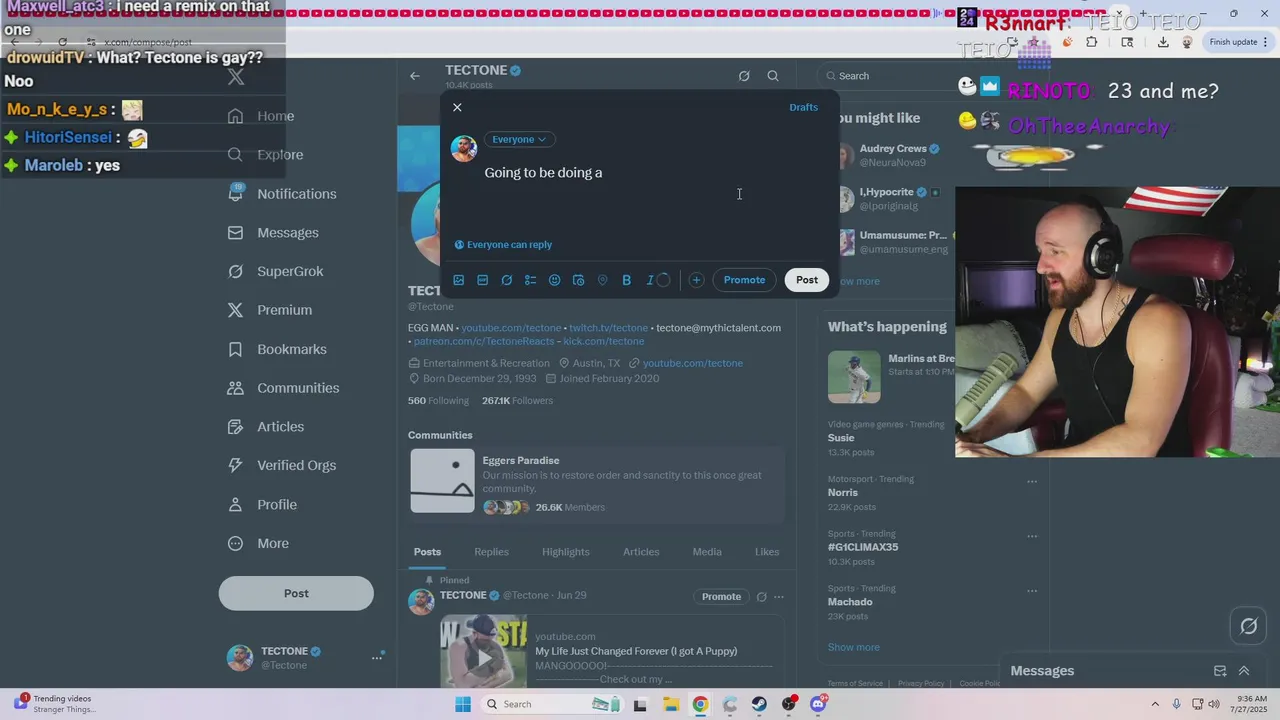This screenshot has height=720, width=1280.
Task: Compose a new message icon
Action: (x=1220, y=671)
